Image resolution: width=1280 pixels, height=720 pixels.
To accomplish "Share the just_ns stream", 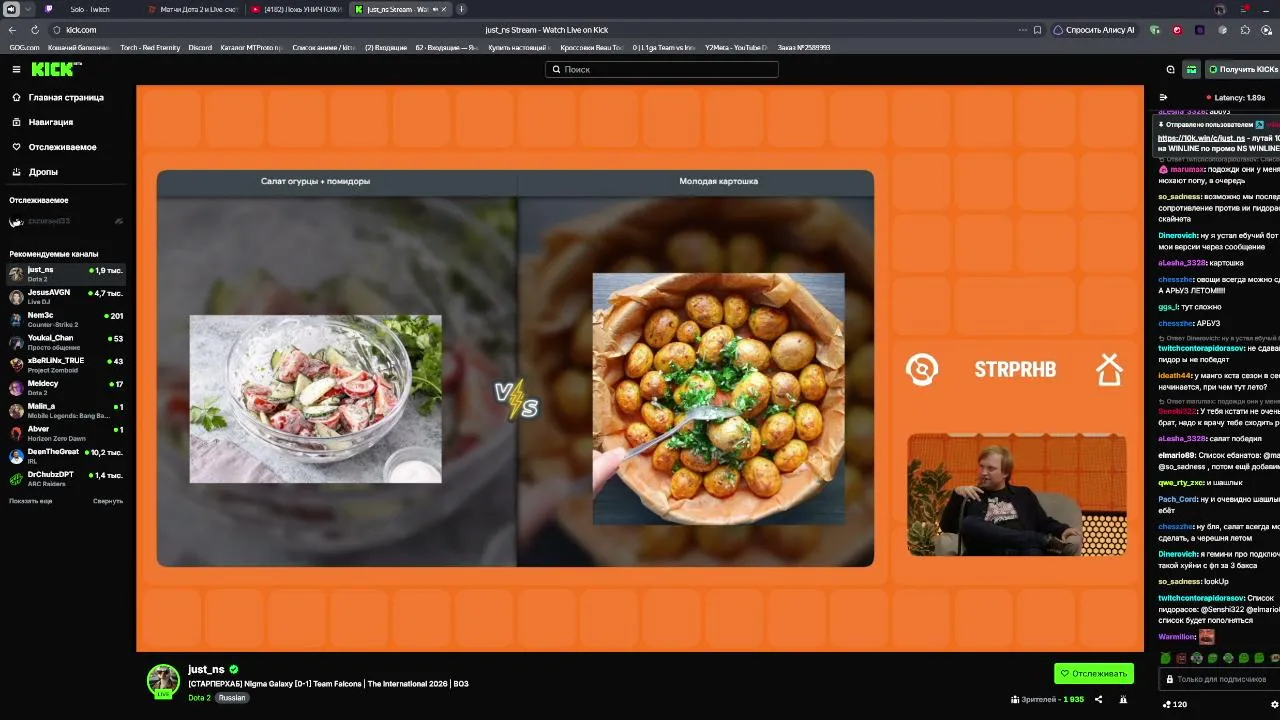I will 1098,700.
